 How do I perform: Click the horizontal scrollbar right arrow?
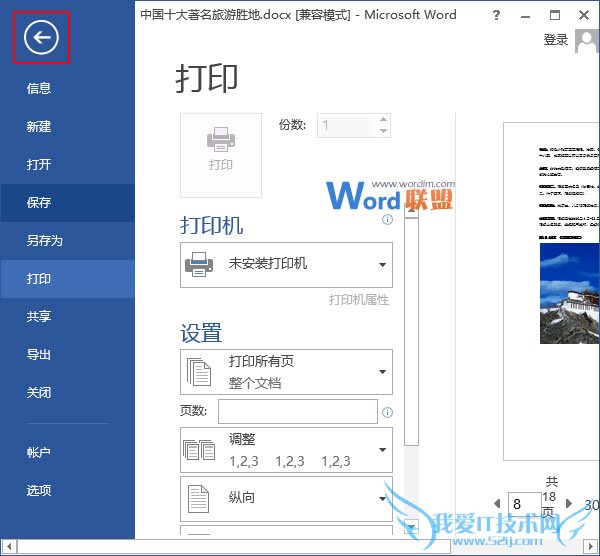point(591,546)
